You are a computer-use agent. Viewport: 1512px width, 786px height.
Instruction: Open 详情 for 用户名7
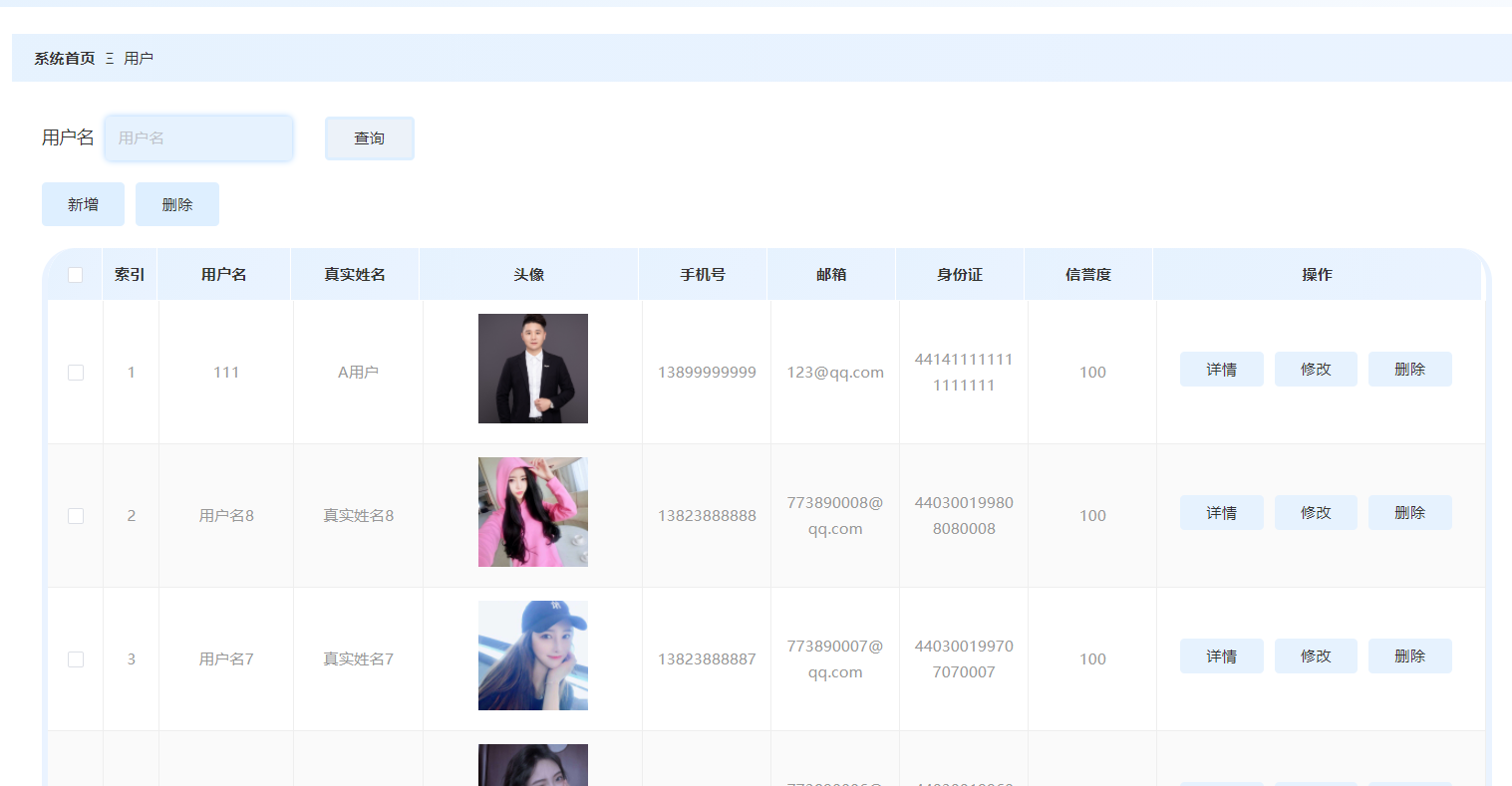(x=1222, y=656)
